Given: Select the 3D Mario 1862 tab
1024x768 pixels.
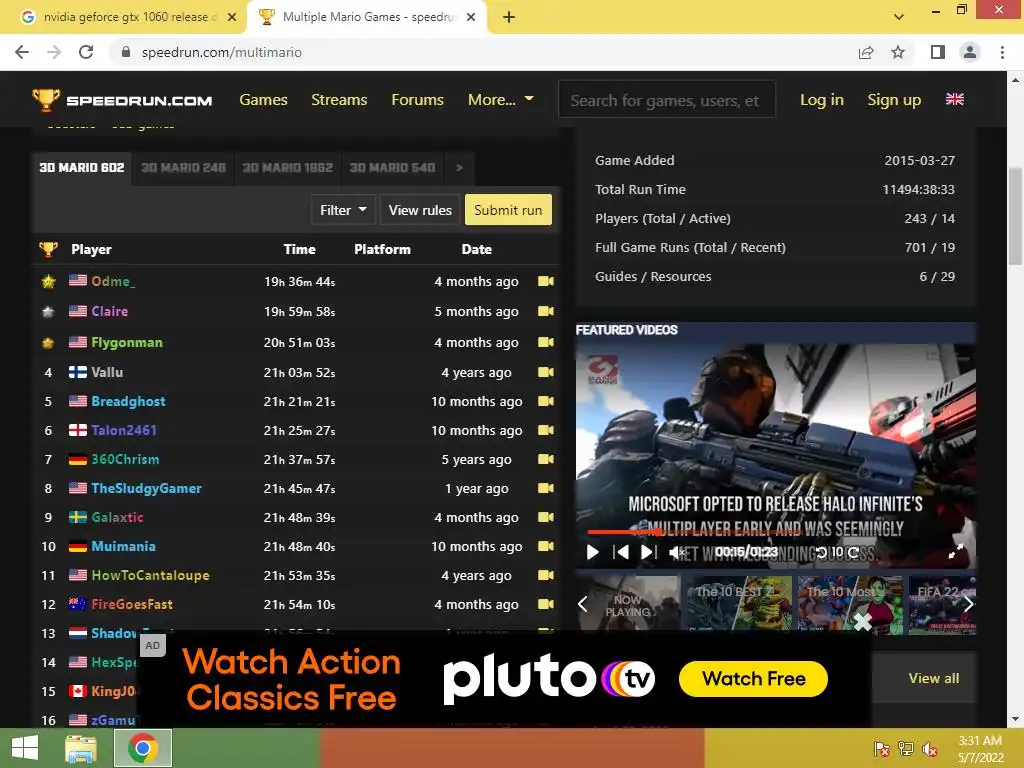Looking at the screenshot, I should [287, 168].
